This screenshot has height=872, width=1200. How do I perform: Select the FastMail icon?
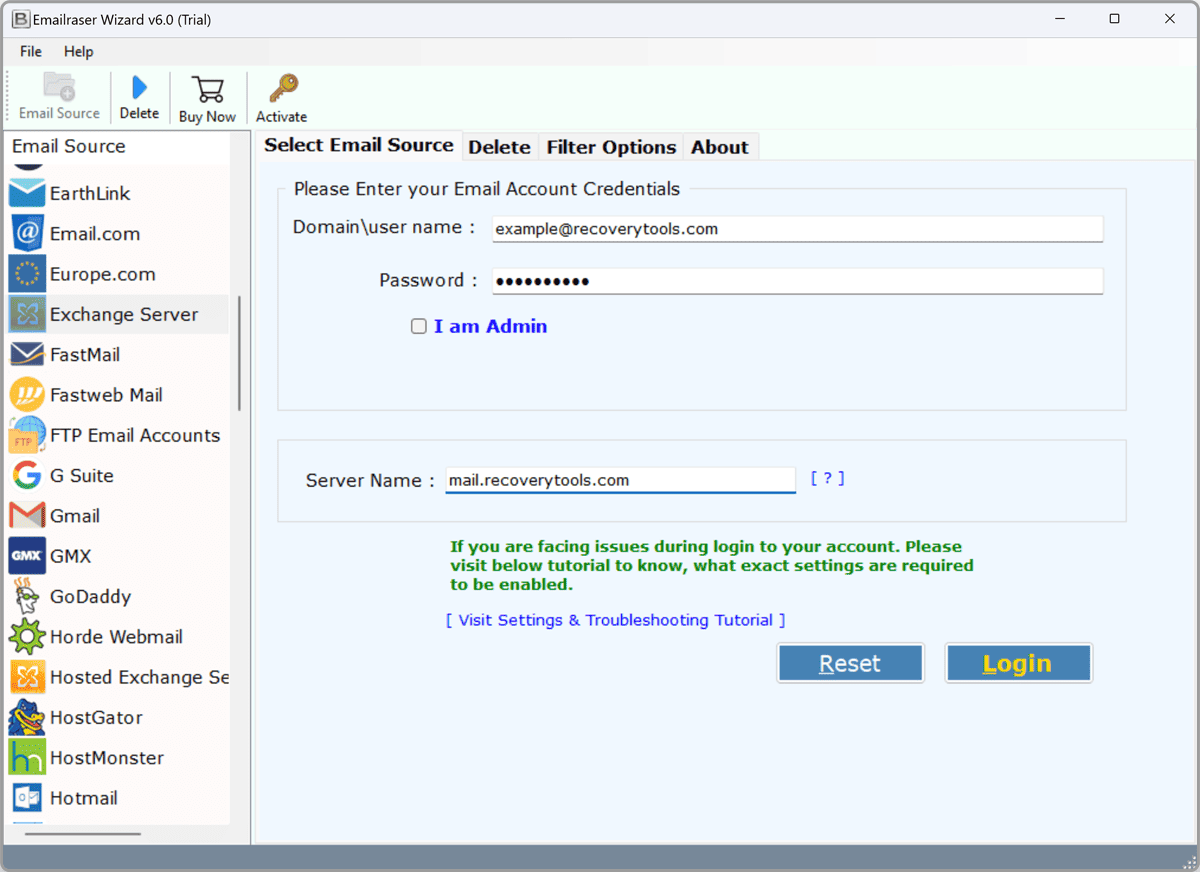27,354
